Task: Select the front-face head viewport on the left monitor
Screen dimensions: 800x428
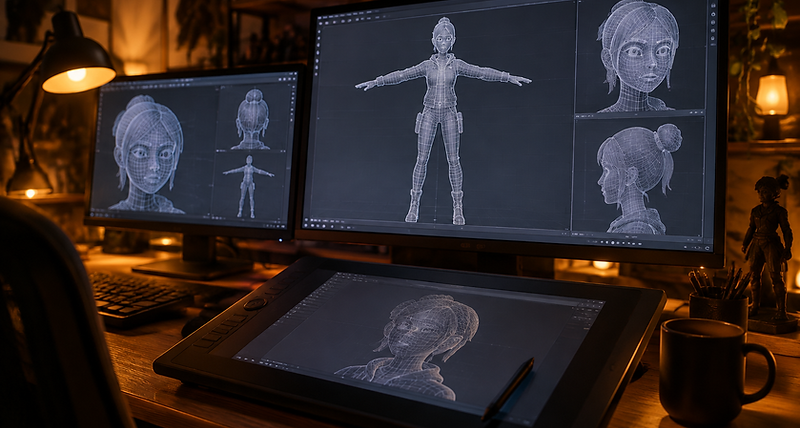Action: (x=155, y=148)
